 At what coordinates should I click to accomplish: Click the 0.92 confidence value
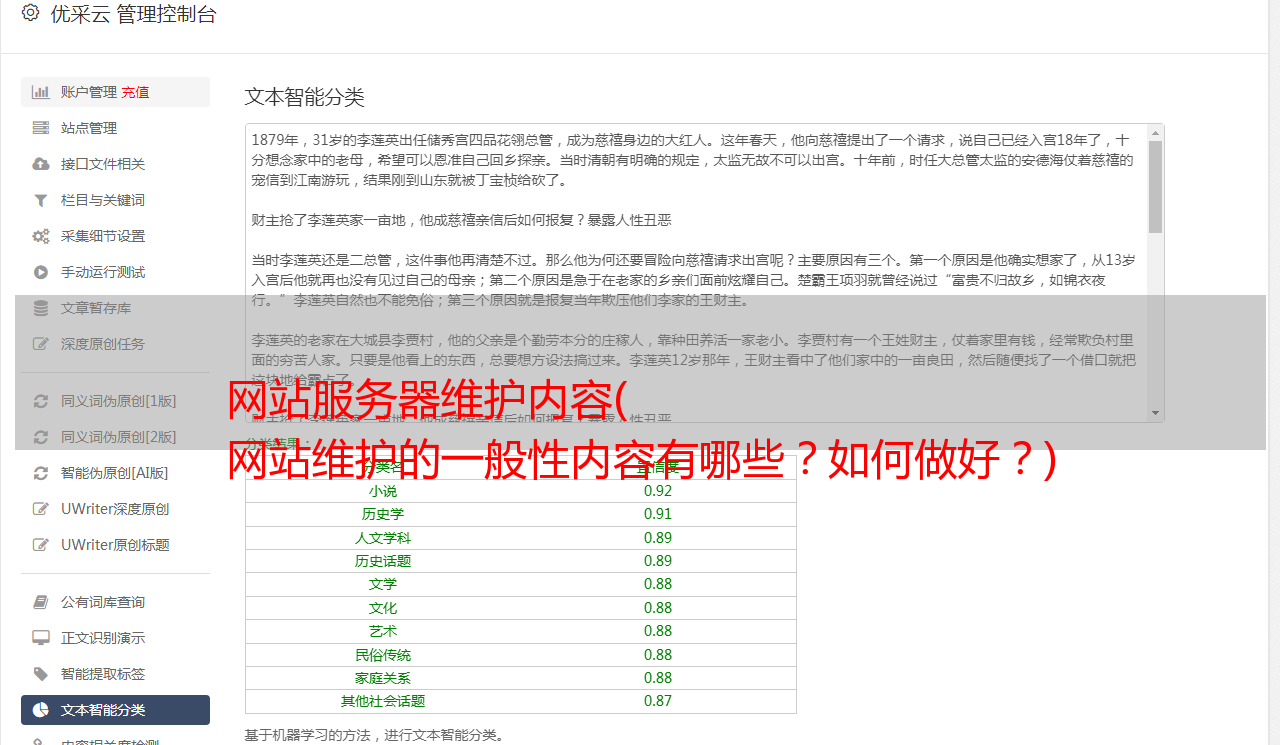click(658, 491)
